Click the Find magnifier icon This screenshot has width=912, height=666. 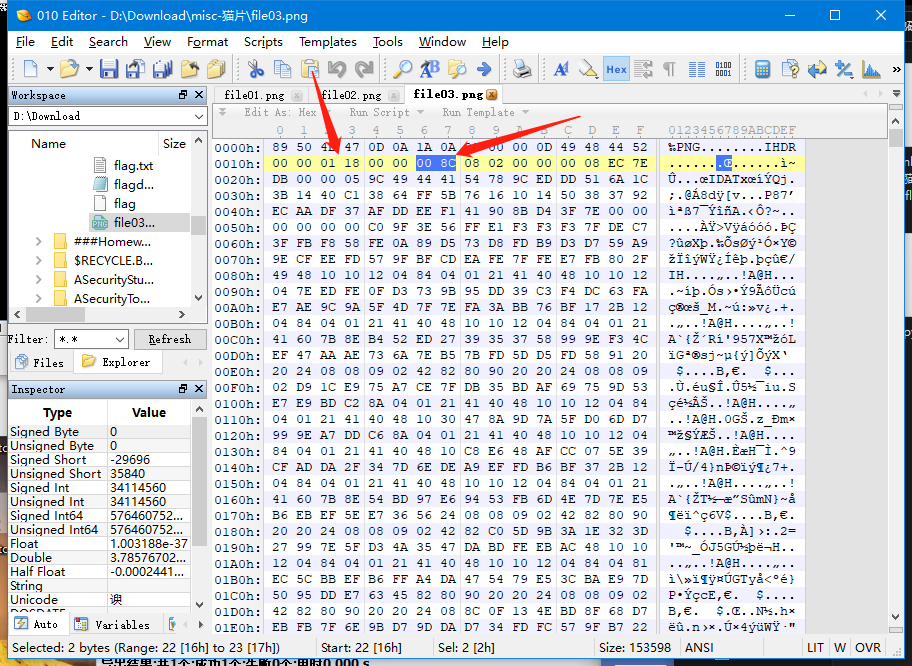coord(402,69)
